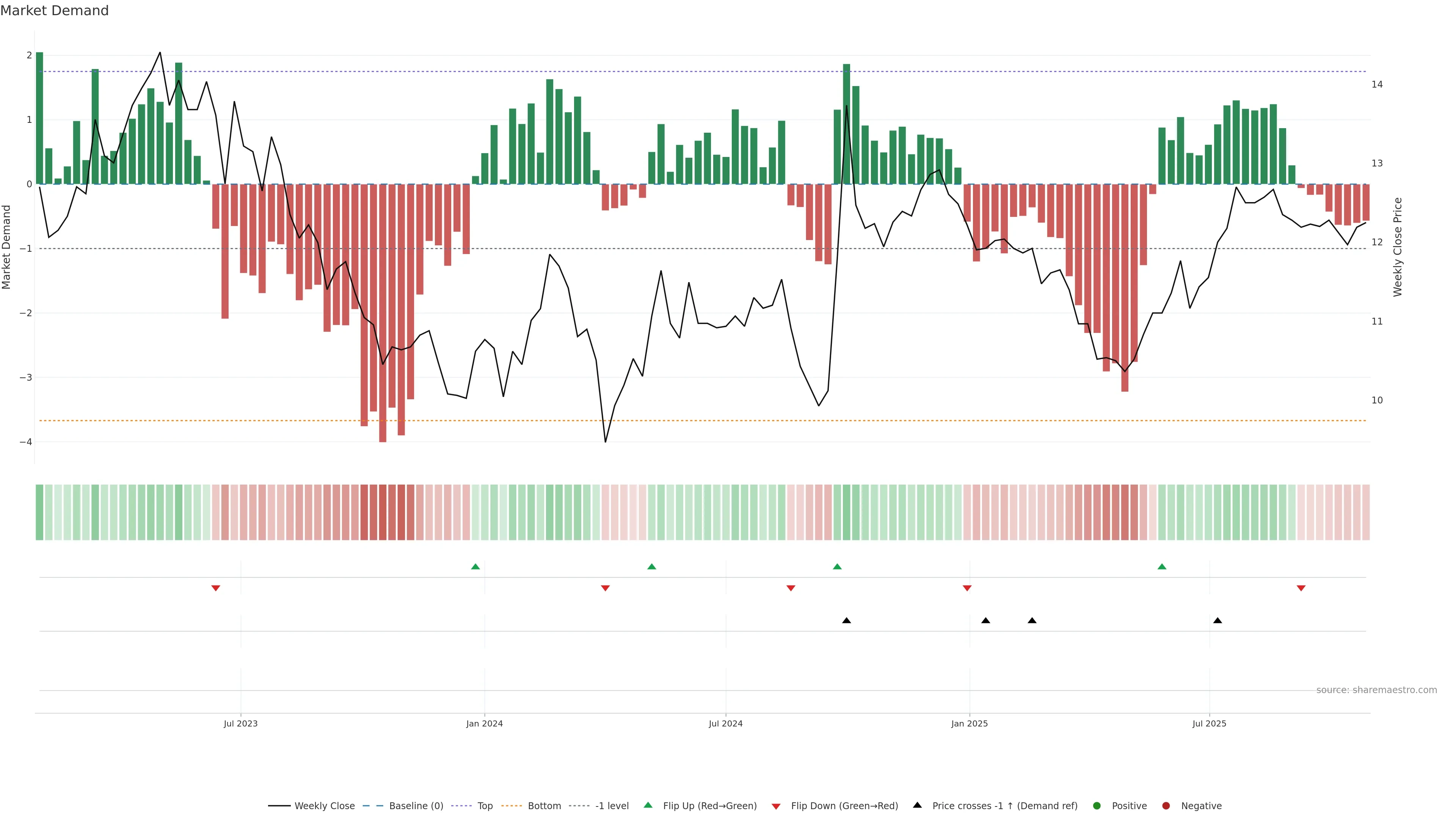Click the source: sharemaestro.com text

[x=1376, y=690]
